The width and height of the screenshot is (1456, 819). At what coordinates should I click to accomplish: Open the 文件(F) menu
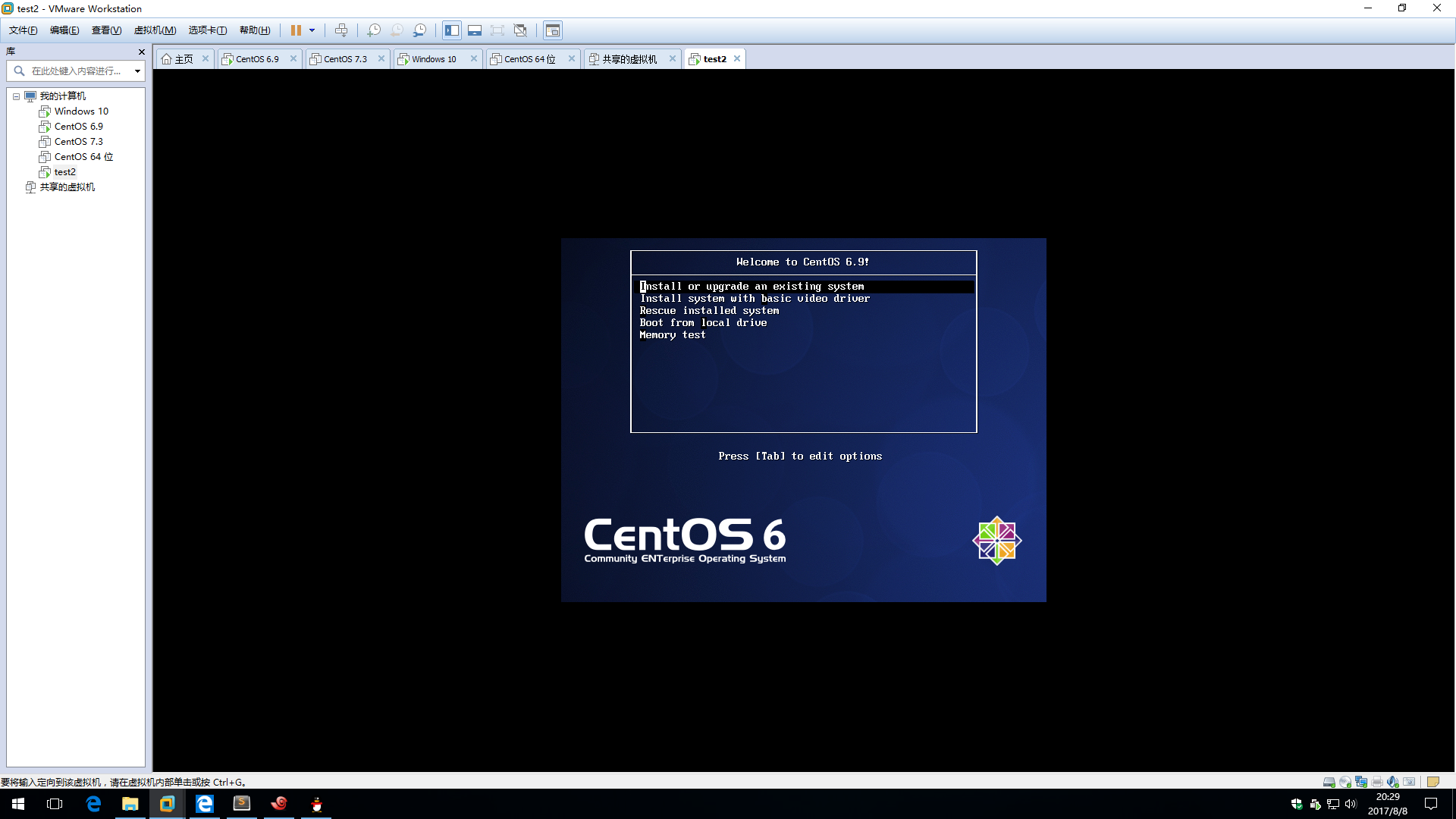point(24,30)
